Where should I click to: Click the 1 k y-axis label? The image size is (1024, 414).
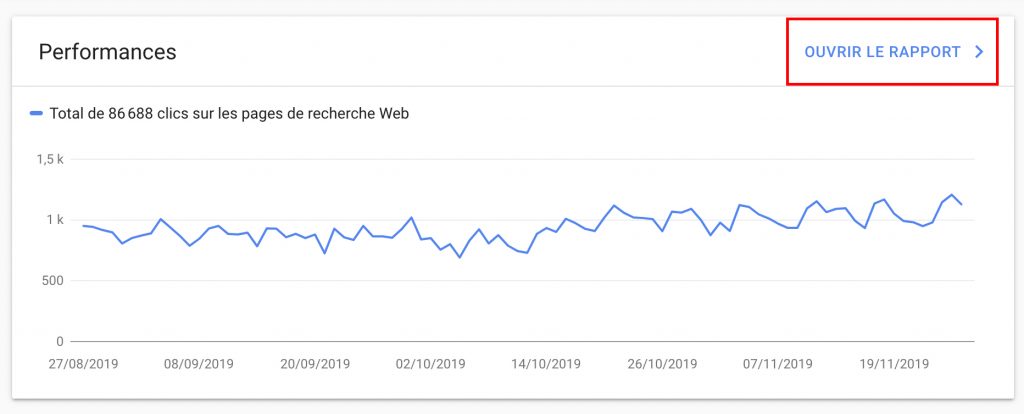tap(53, 220)
